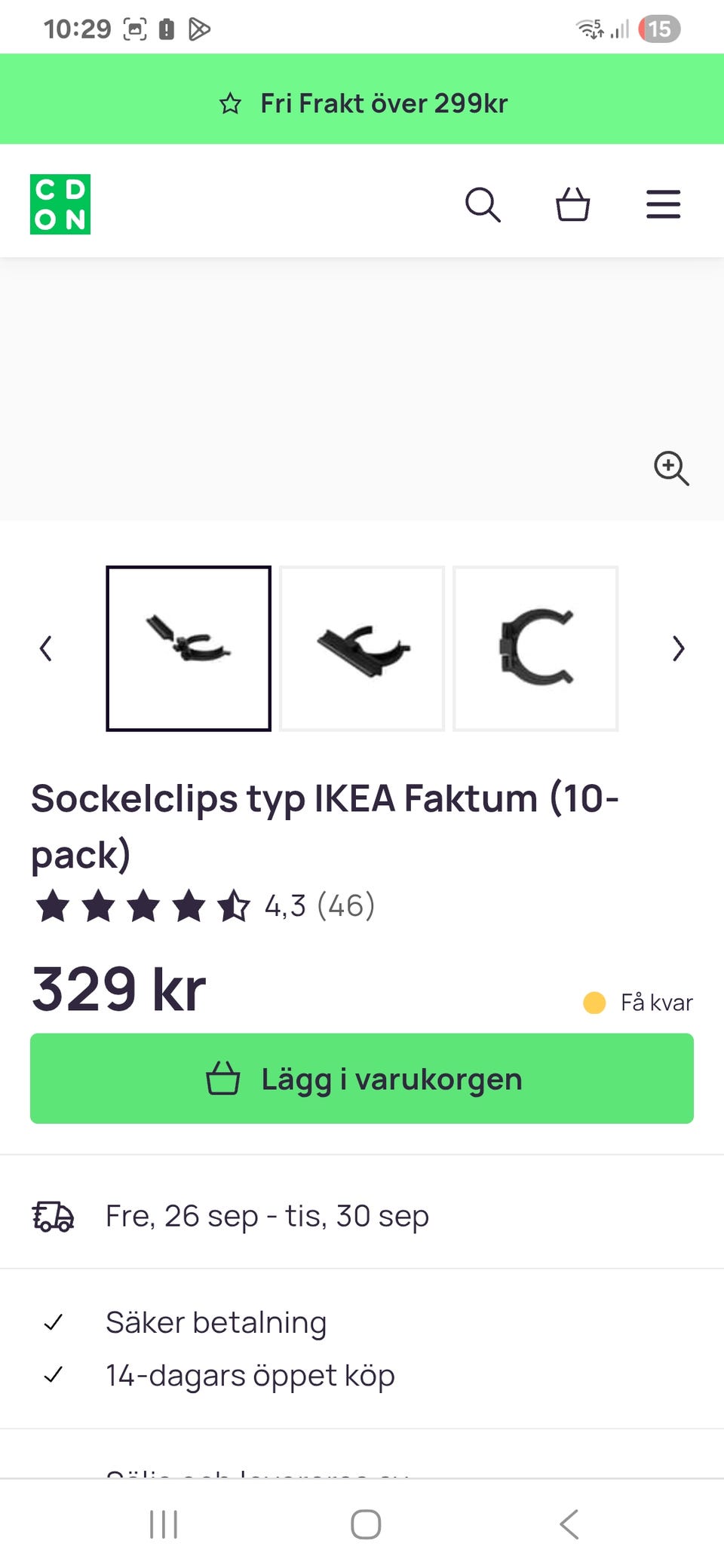Tap the delivery truck icon
Image resolution: width=724 pixels, height=1568 pixels.
click(53, 1216)
